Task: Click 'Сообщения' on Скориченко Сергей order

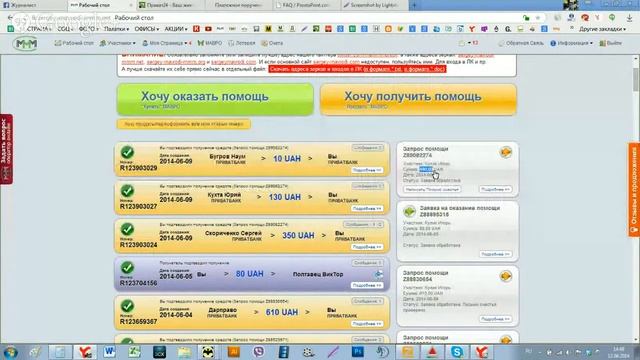Action: point(363,224)
